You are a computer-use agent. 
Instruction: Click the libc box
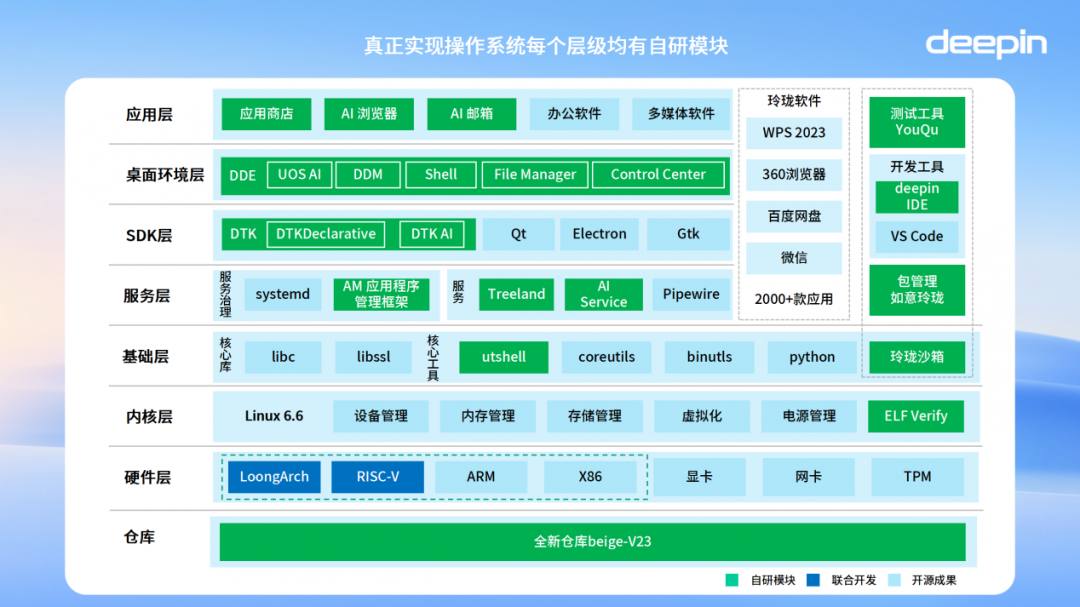coord(283,357)
